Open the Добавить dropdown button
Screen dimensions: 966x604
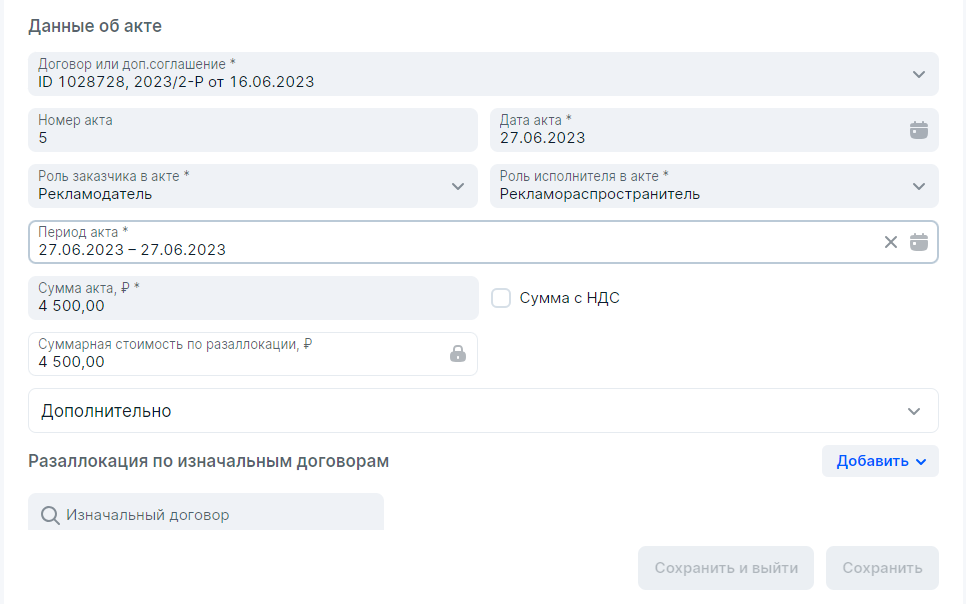point(880,461)
